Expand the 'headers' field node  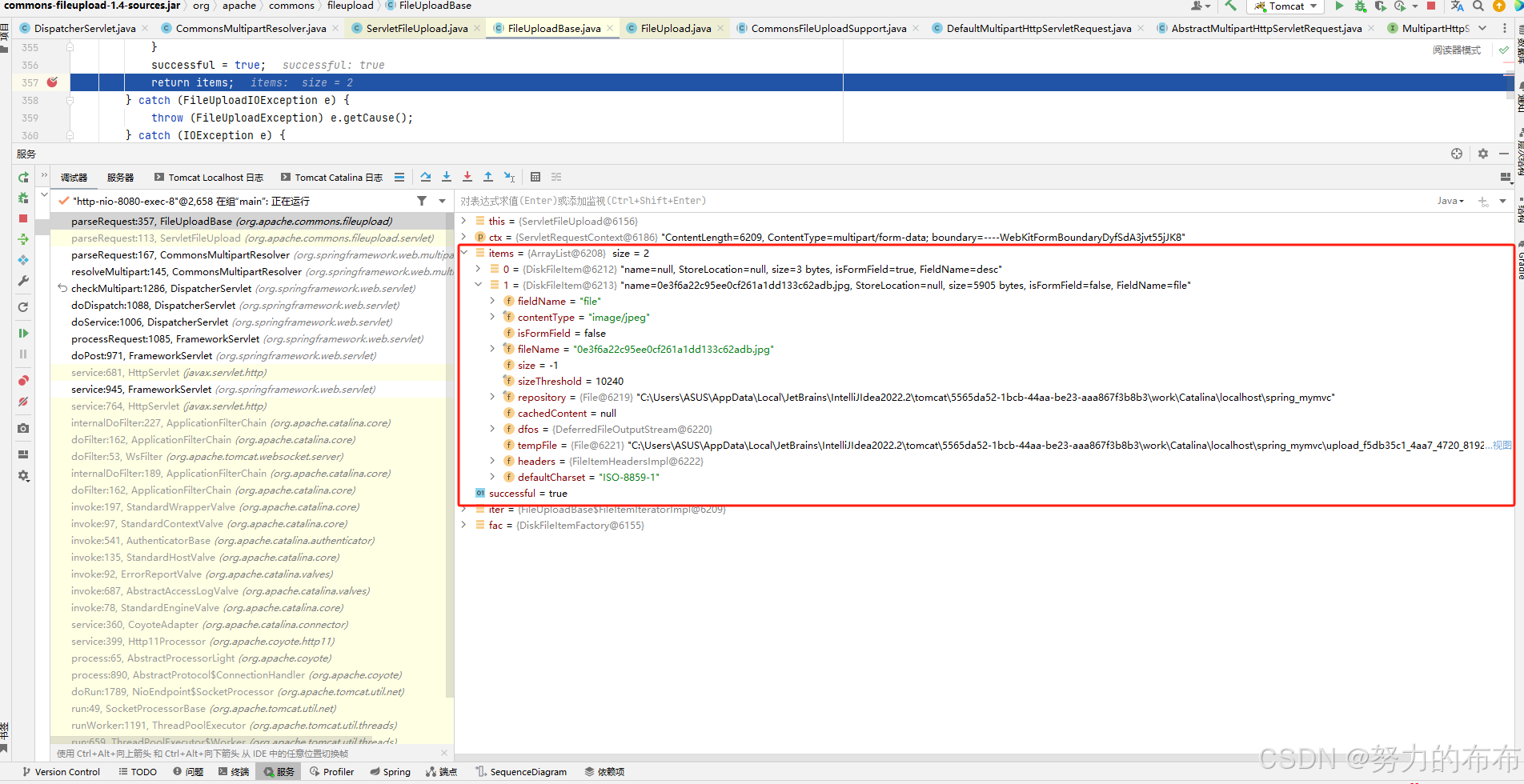493,461
